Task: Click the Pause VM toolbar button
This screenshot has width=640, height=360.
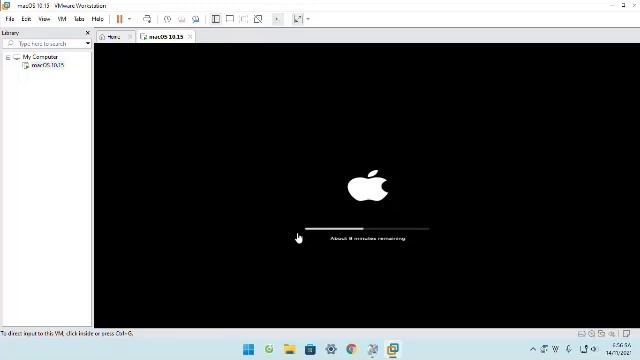Action: (120, 19)
